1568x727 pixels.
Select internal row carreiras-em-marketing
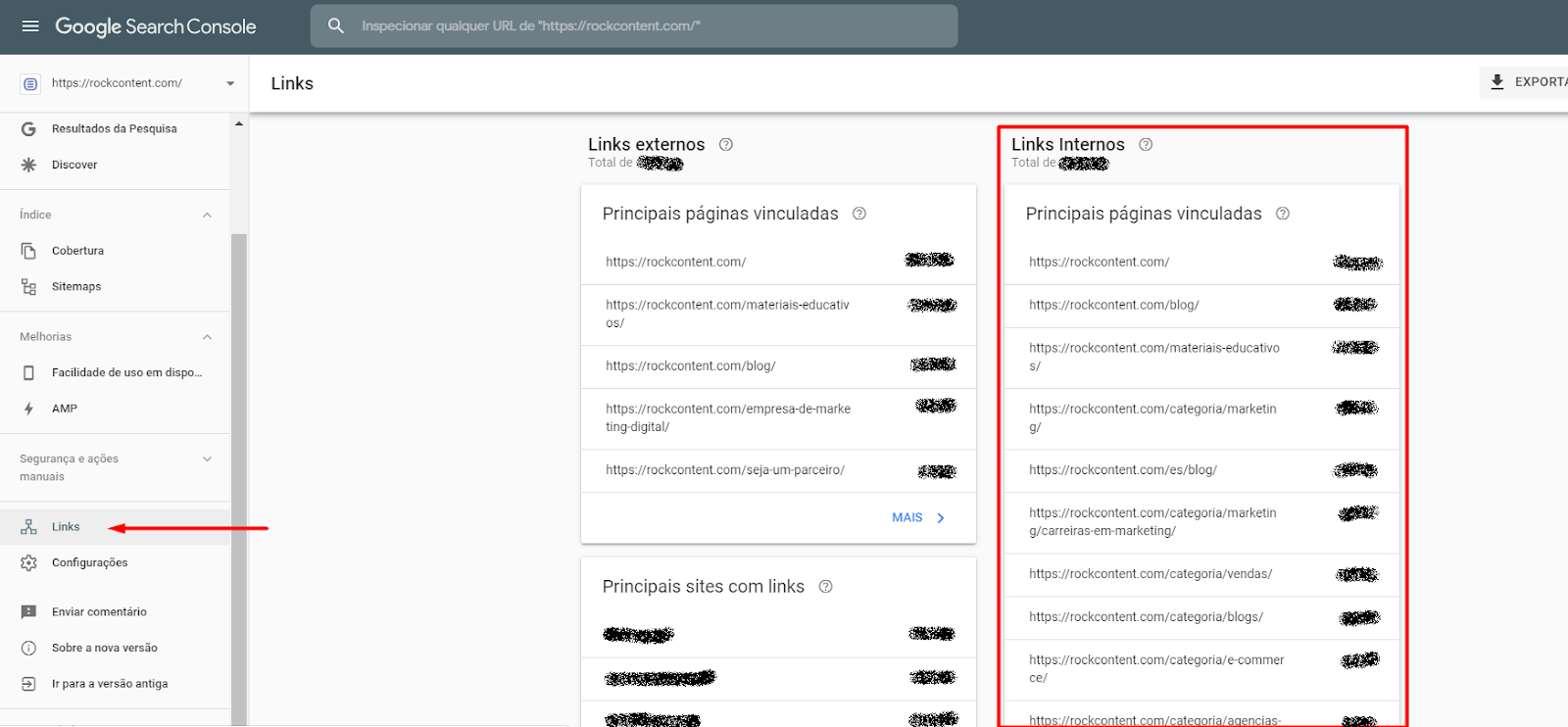[x=1201, y=522]
